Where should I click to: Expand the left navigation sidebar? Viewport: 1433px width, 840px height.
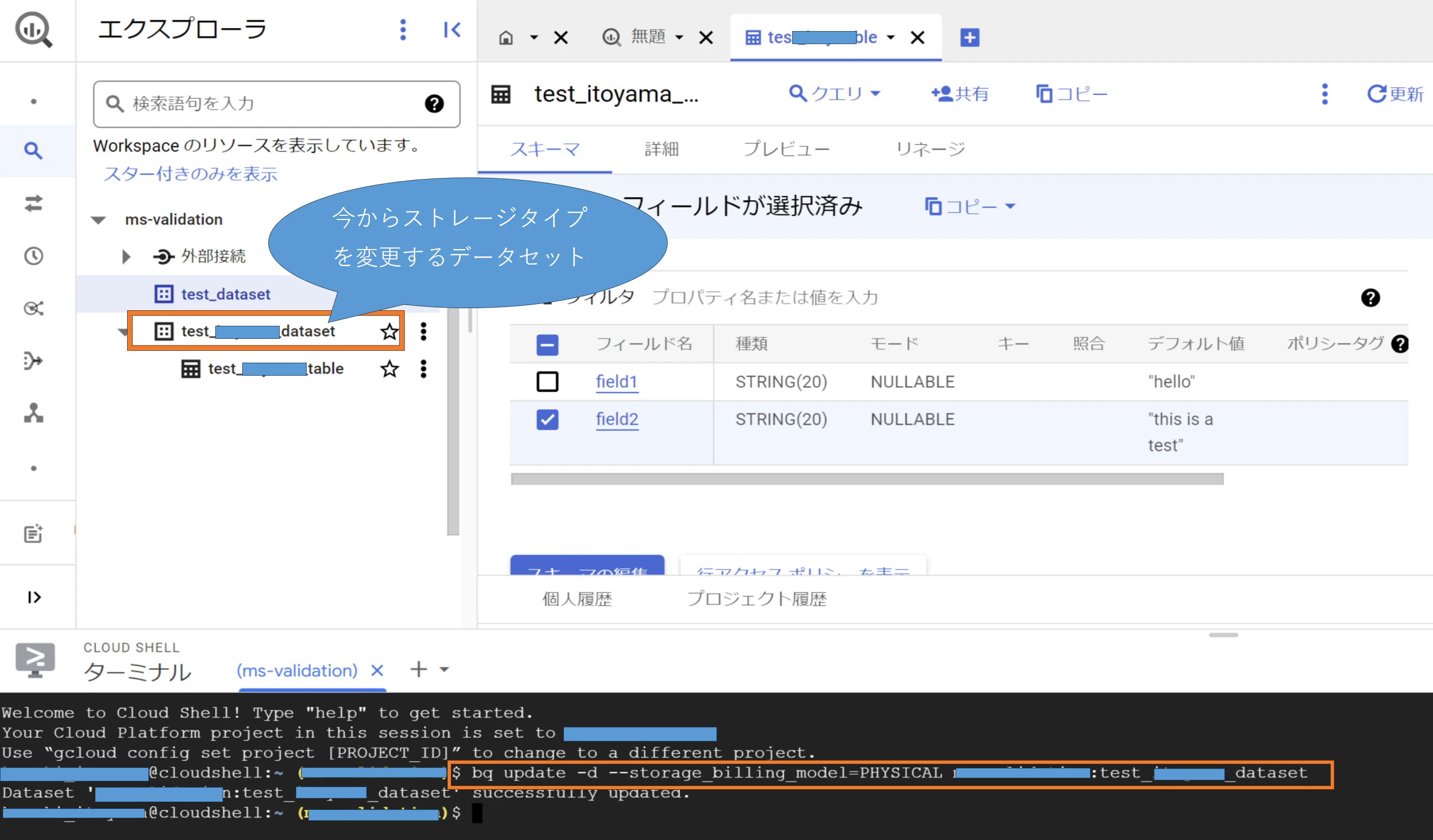(x=34, y=597)
